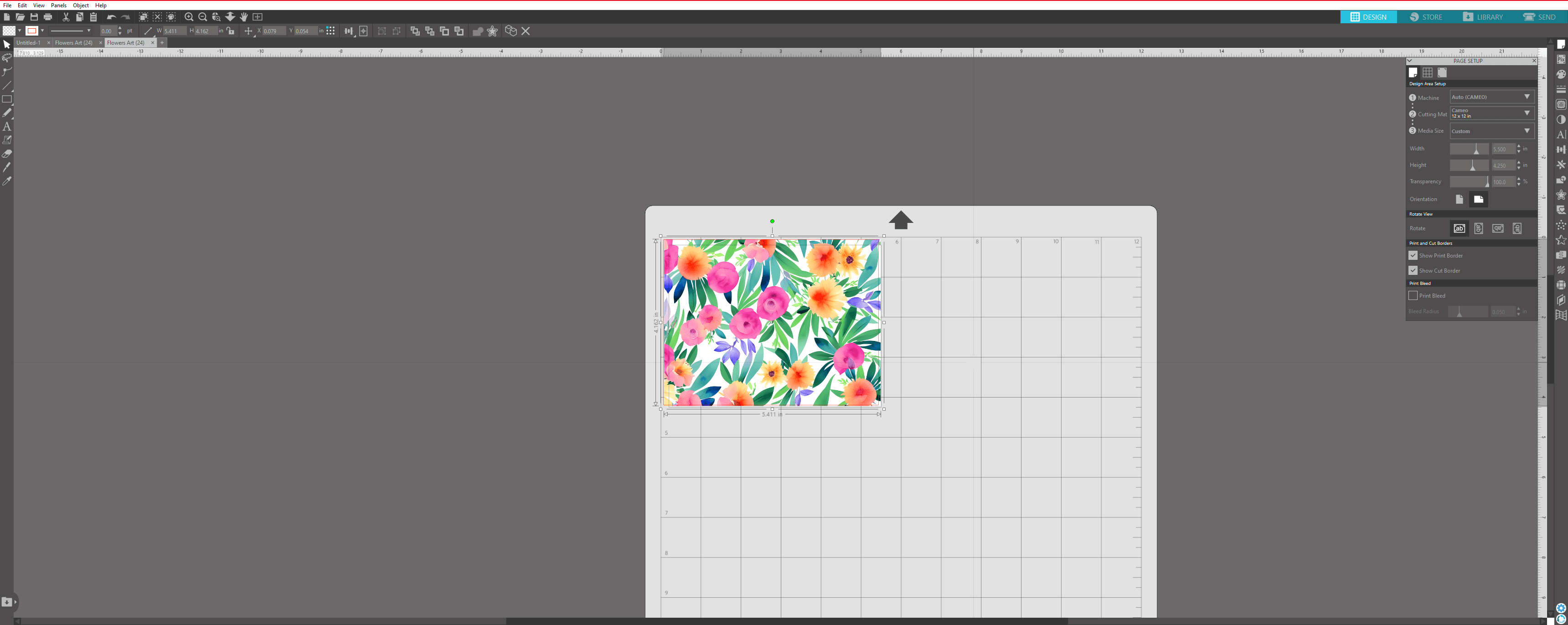Screen dimensions: 1568x625
Task: Click the Cut scissors icon
Action: 66,17
